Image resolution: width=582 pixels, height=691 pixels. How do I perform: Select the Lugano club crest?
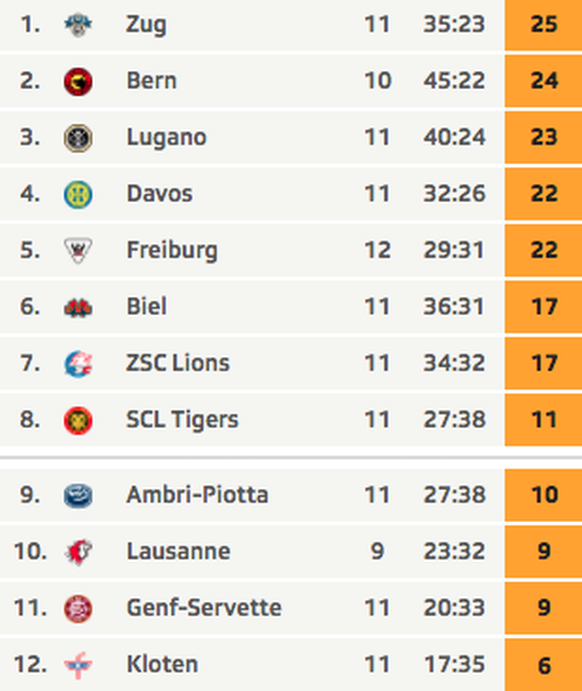coord(78,138)
